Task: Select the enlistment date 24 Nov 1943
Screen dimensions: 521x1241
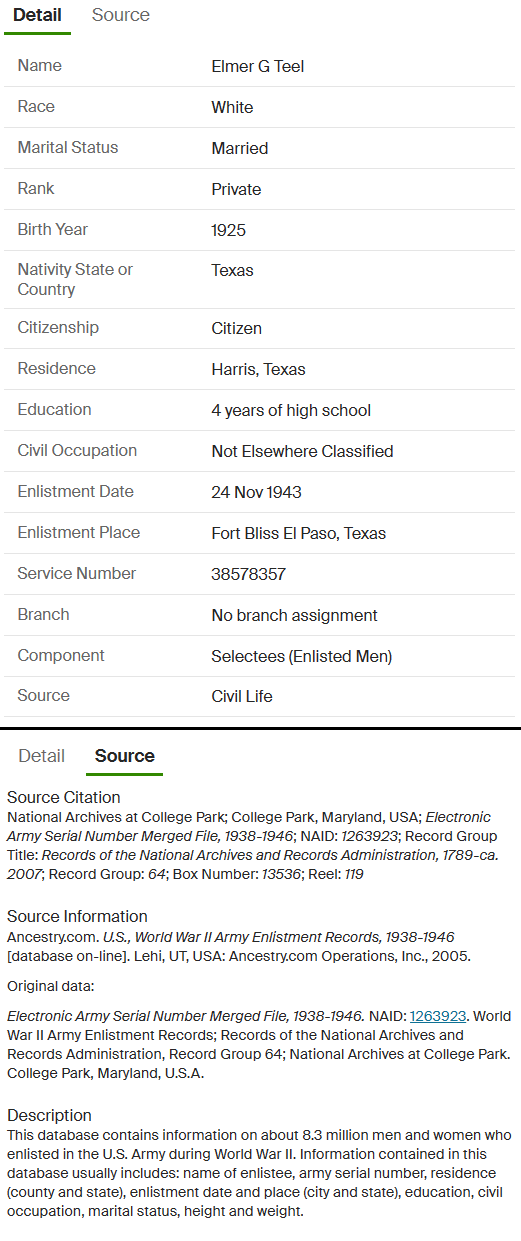Action: 256,492
